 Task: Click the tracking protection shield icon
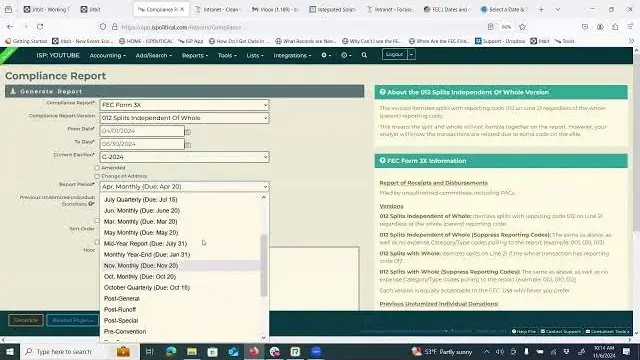point(103,27)
